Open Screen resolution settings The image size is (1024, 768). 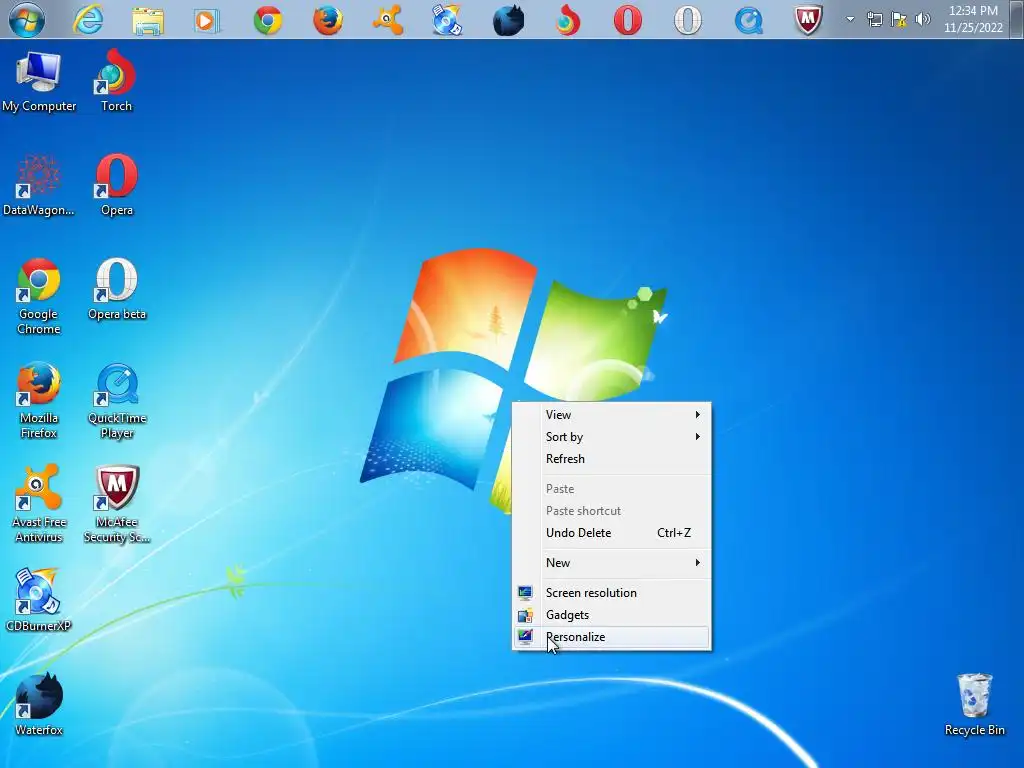coord(611,593)
